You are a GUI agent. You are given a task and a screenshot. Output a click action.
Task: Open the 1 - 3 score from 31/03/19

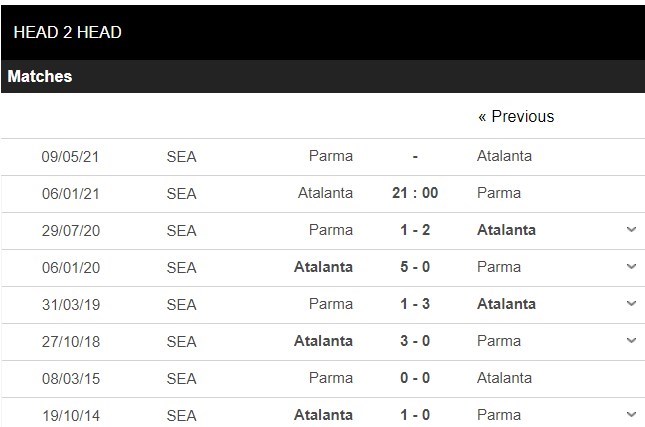click(x=415, y=304)
